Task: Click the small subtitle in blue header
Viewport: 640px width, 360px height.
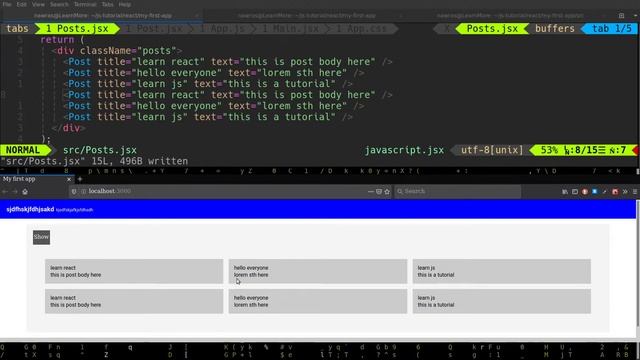Action: (x=74, y=210)
